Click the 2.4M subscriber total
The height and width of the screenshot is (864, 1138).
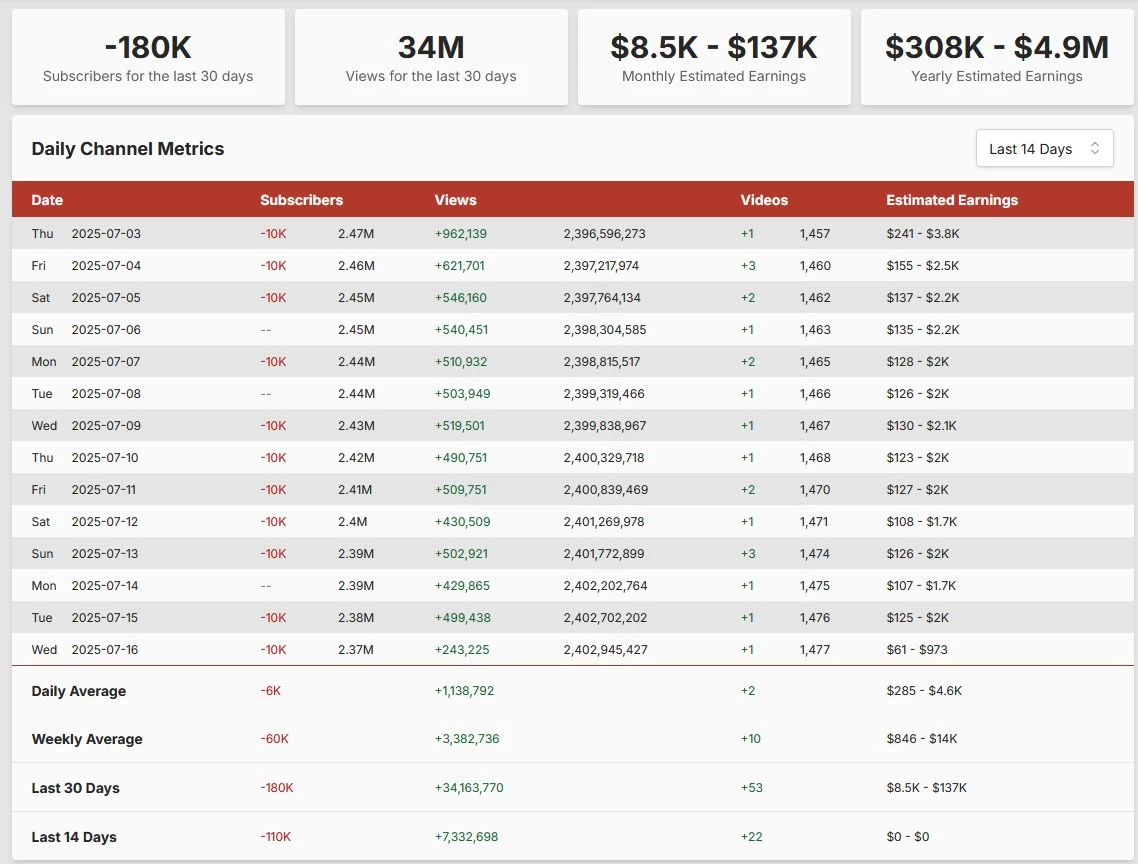click(x=353, y=521)
